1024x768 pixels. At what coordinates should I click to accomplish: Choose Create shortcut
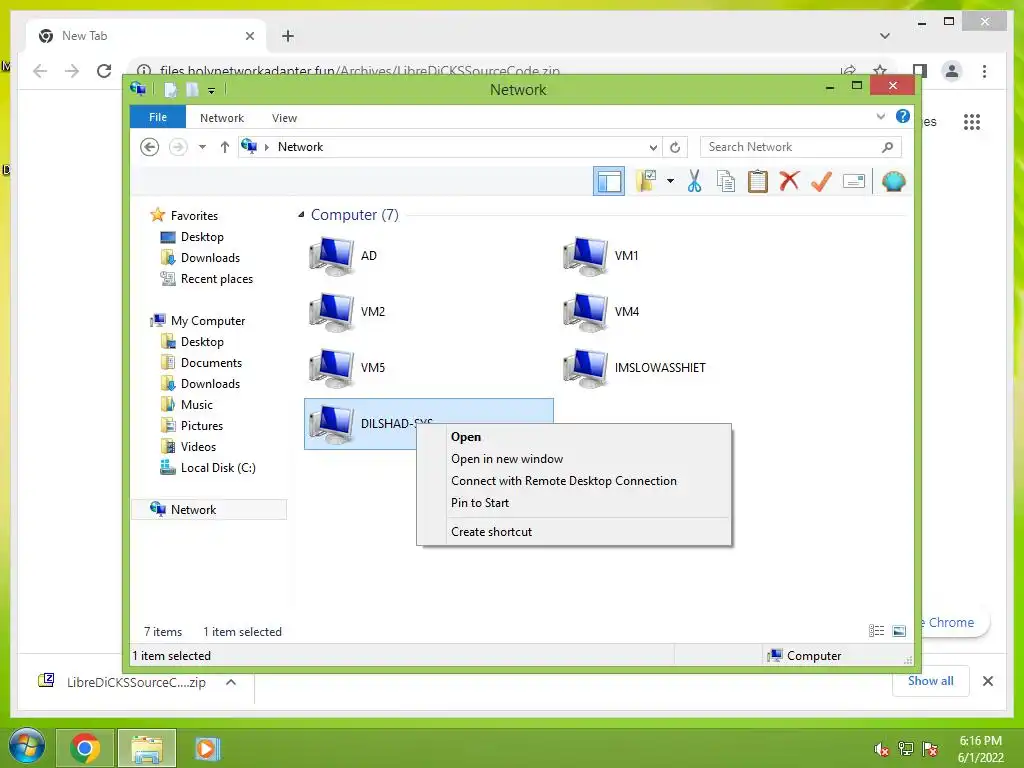573,532
